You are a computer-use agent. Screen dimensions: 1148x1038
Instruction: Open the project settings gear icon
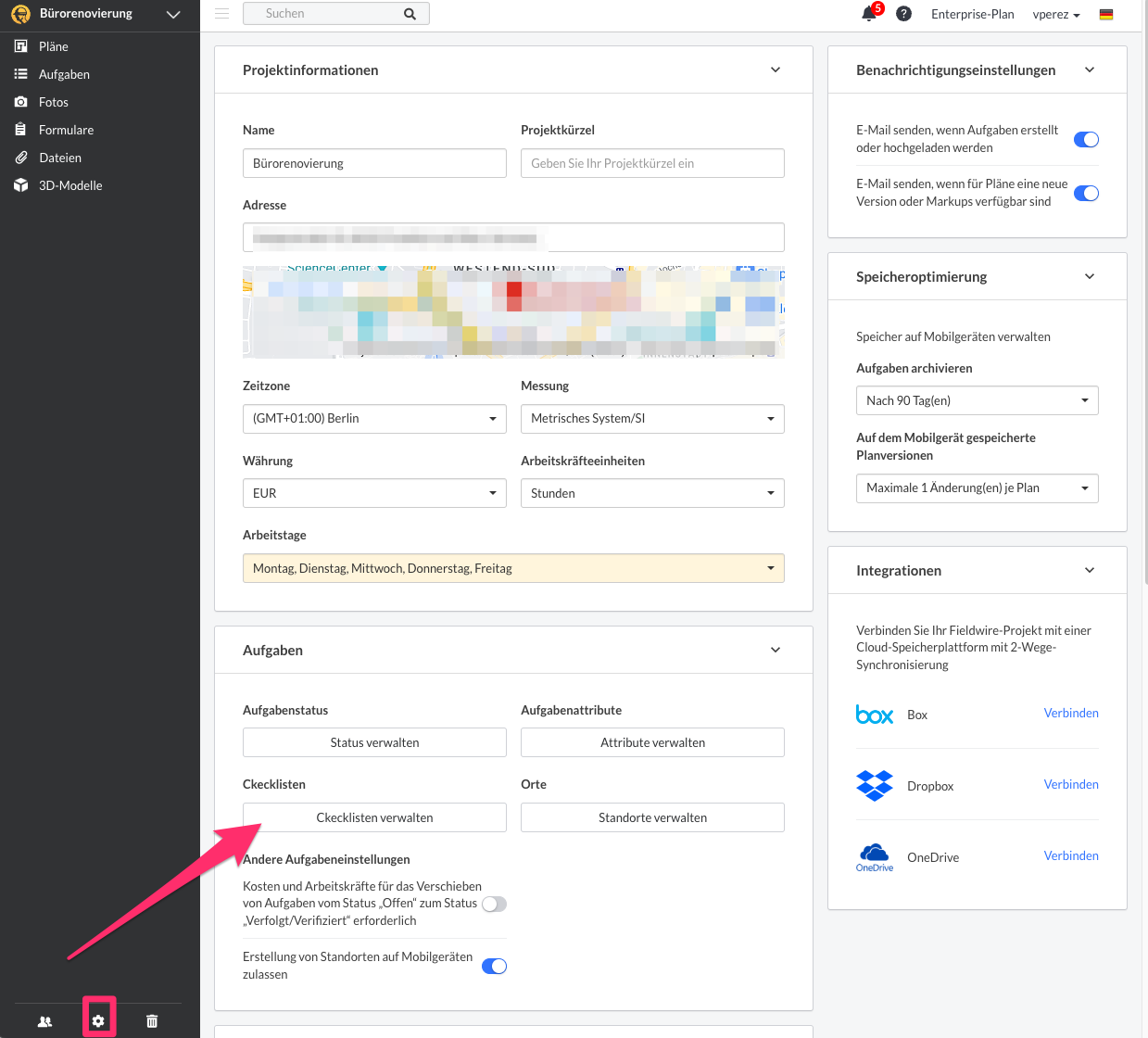point(98,1021)
